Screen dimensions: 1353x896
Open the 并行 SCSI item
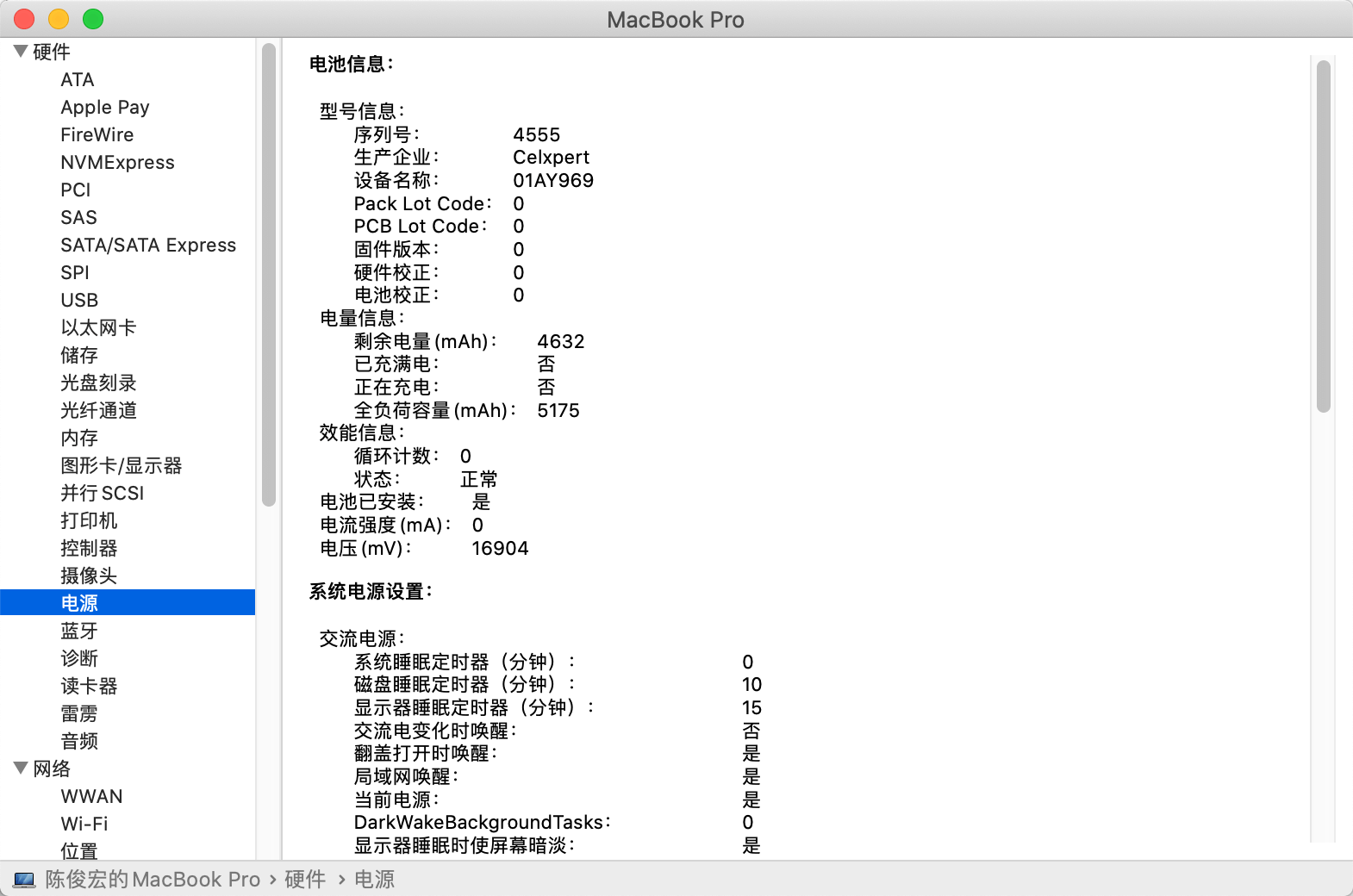pos(103,493)
